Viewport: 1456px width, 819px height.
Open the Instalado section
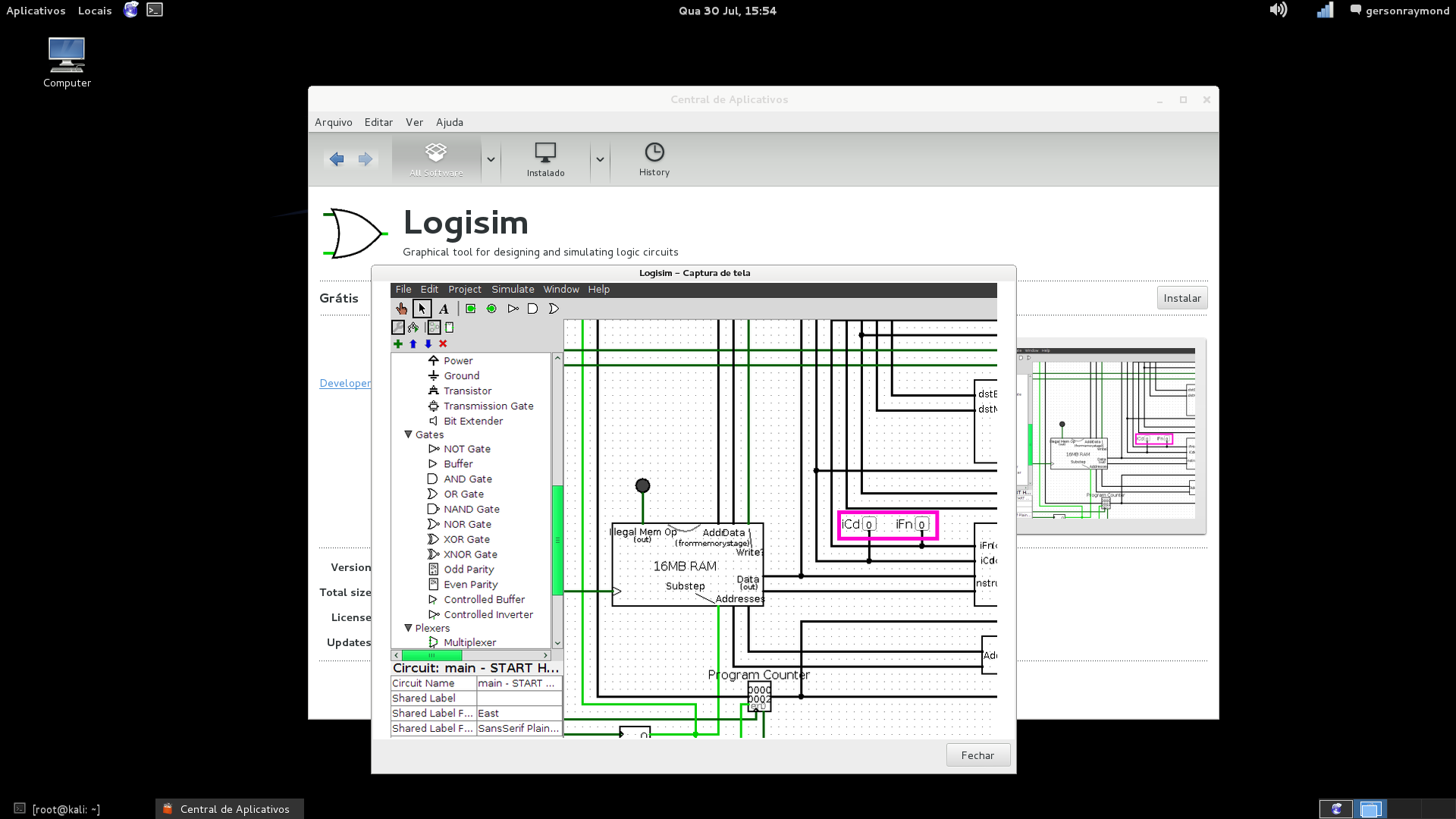pos(545,159)
